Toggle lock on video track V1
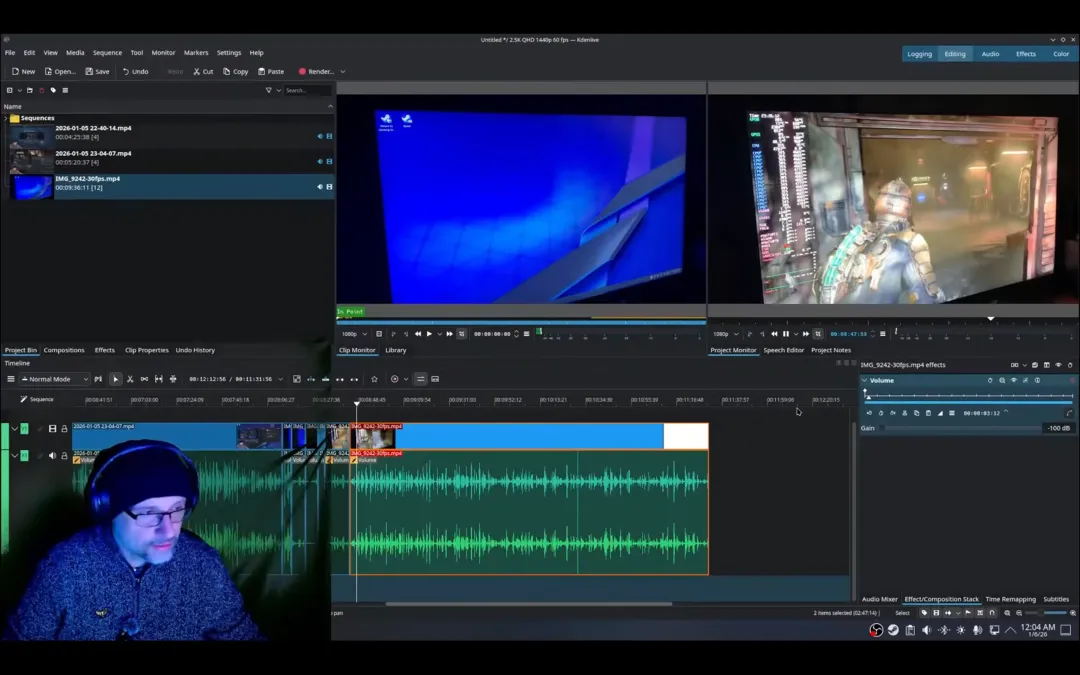Screen dimensions: 1080x675 64,429
